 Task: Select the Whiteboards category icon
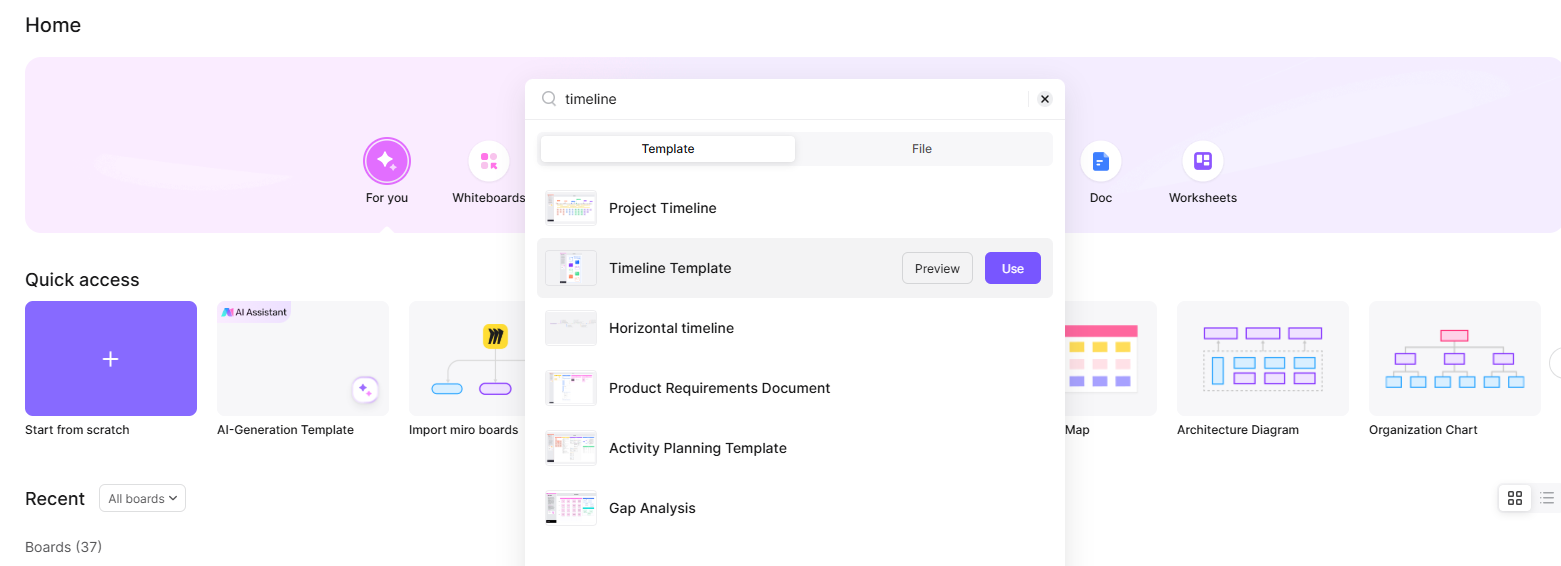[x=489, y=161]
